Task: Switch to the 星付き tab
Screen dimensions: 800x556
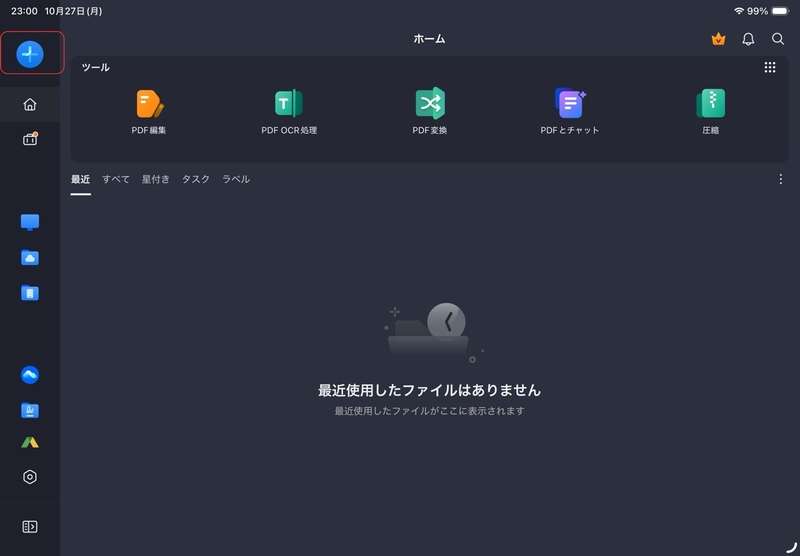Action: (x=156, y=179)
